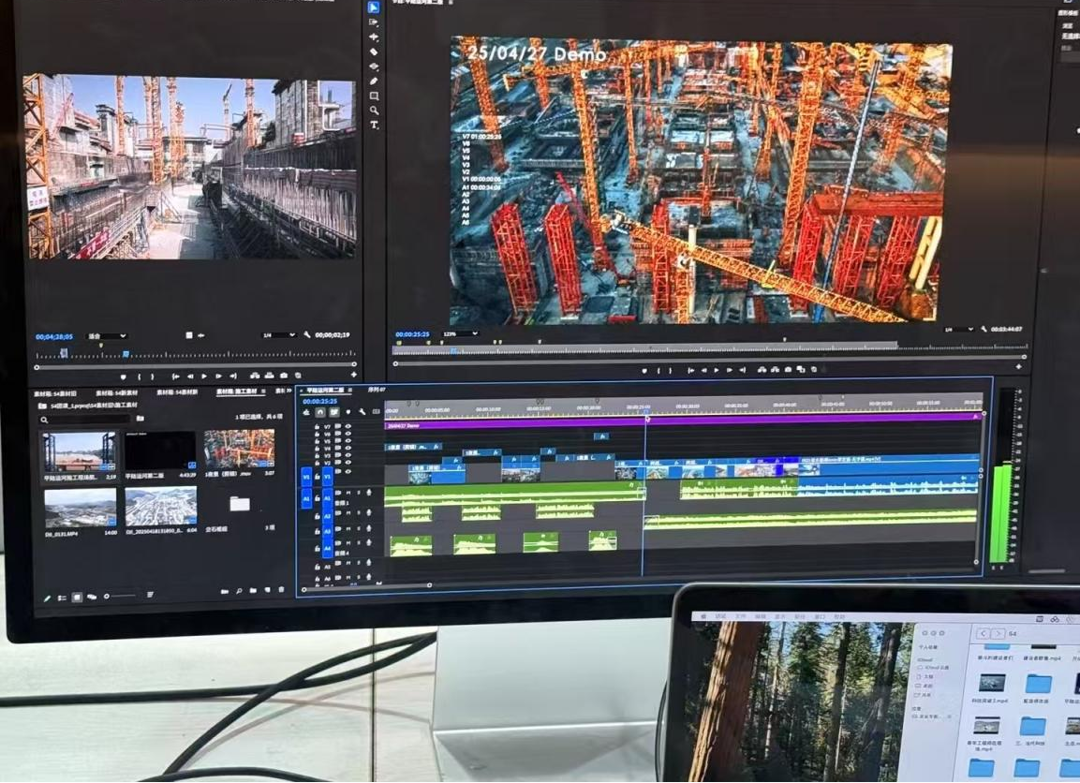The image size is (1080, 783).
Task: Click Lift in the Program monitor
Action: point(762,370)
